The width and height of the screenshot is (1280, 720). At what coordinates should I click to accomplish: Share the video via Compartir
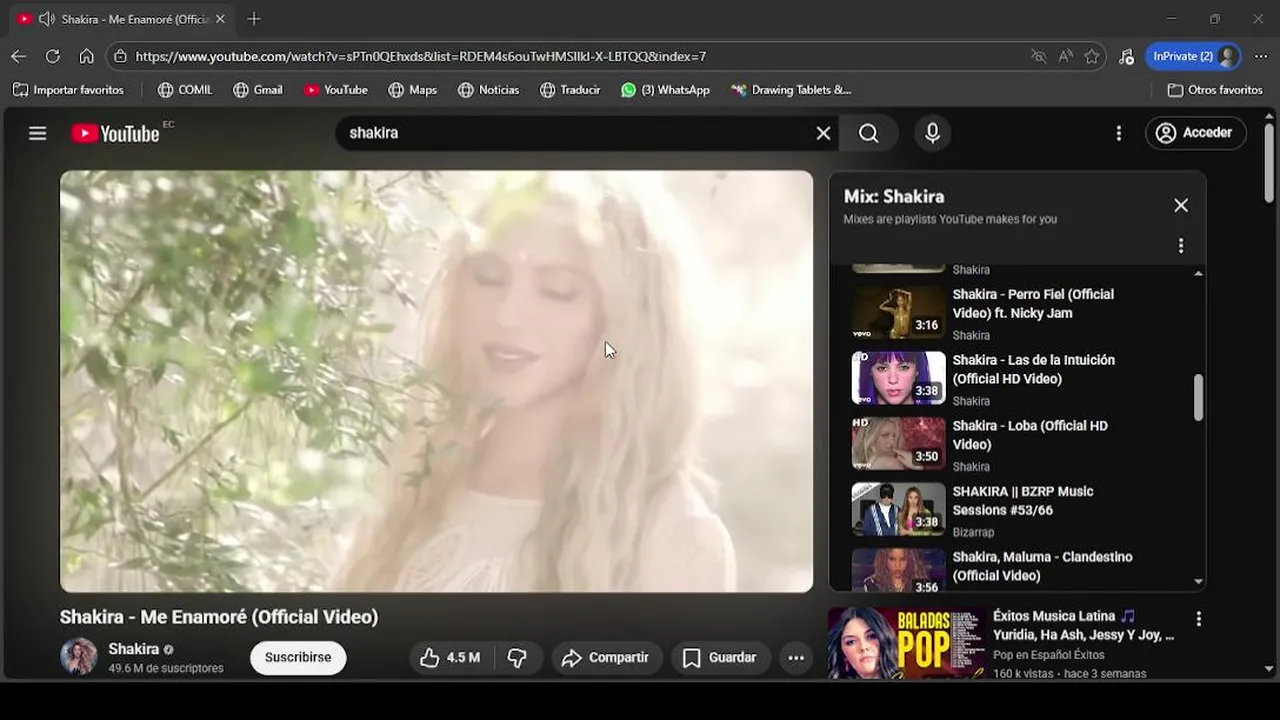pos(606,657)
